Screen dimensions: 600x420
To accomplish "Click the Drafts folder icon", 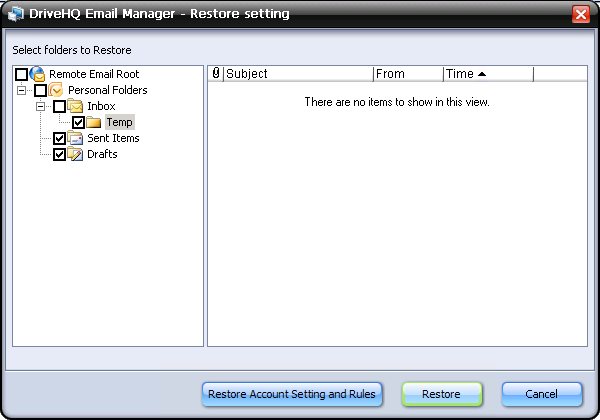I will tap(76, 154).
